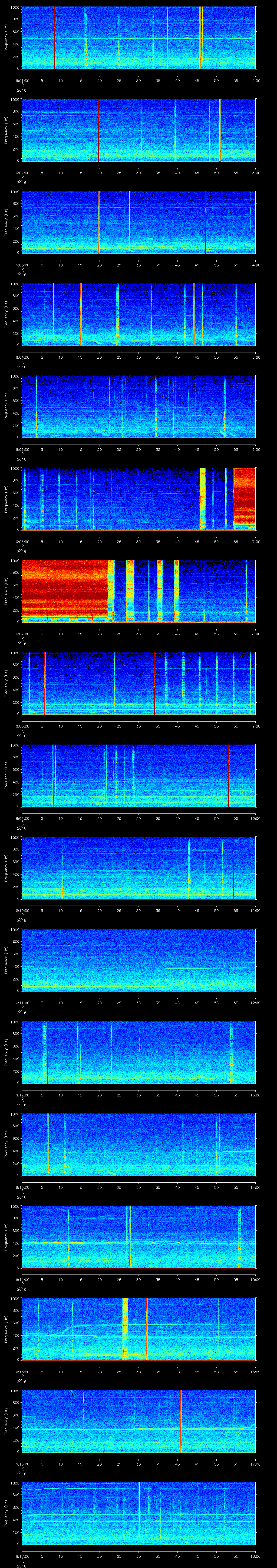The width and height of the screenshot is (277, 1568).
Task: Select the spectrogram panel starting at 6:12:00
Action: [139, 1052]
